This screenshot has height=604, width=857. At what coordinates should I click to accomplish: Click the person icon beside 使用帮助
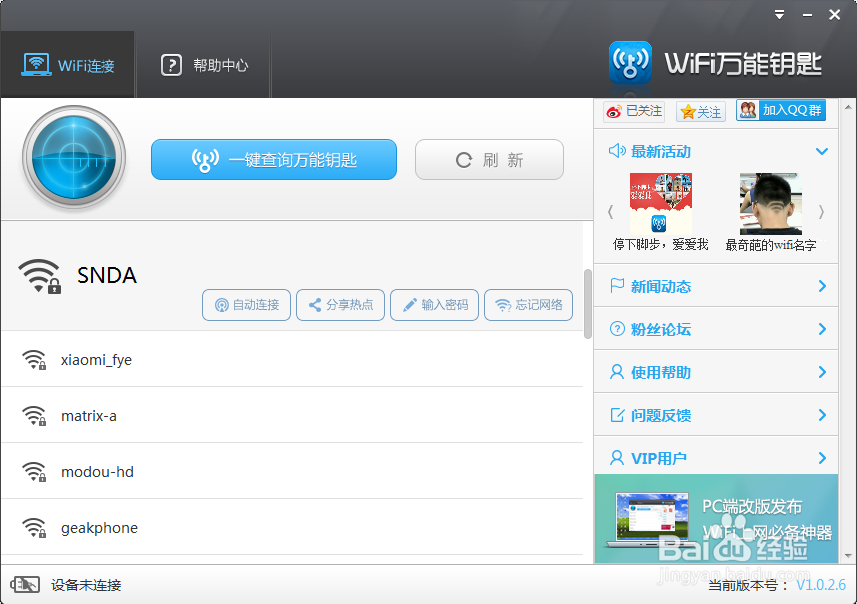coord(617,372)
